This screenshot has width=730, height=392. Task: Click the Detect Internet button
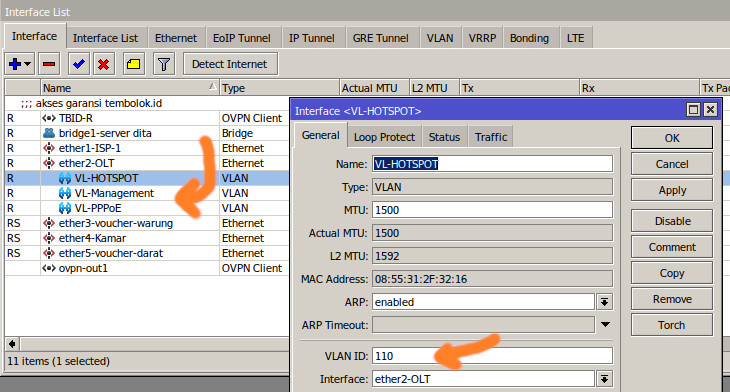tap(230, 64)
